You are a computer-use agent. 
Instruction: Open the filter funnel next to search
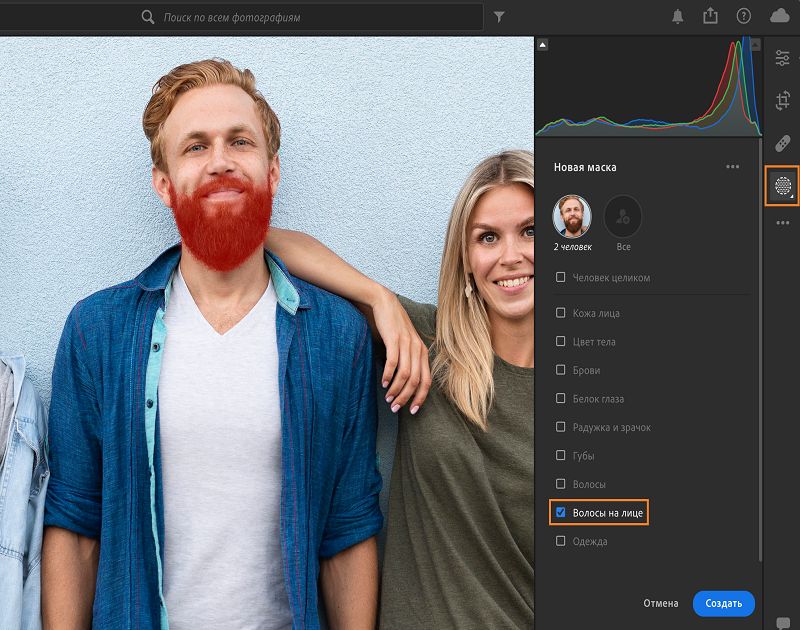click(499, 17)
